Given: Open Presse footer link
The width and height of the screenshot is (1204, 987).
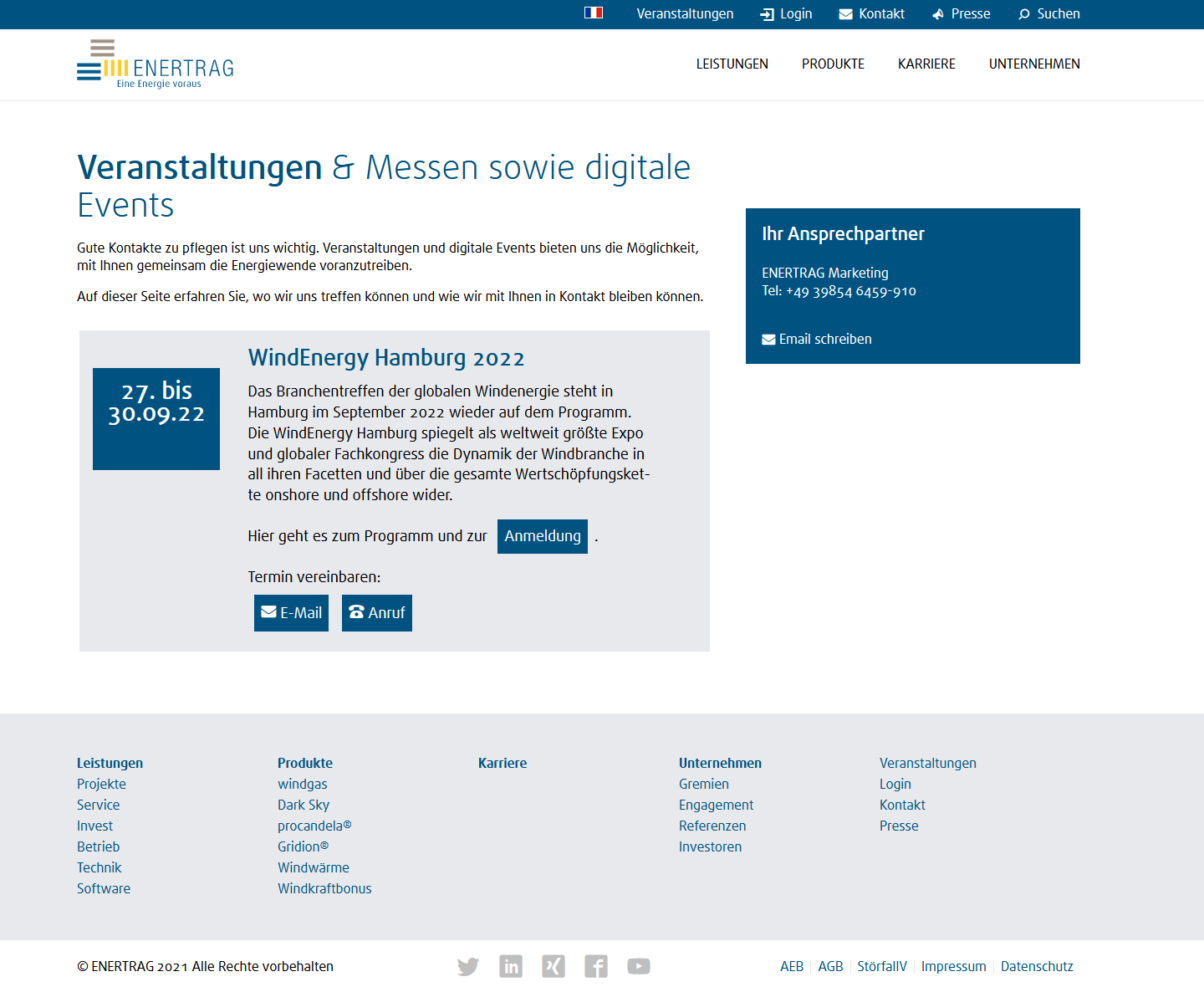Looking at the screenshot, I should [x=899, y=826].
